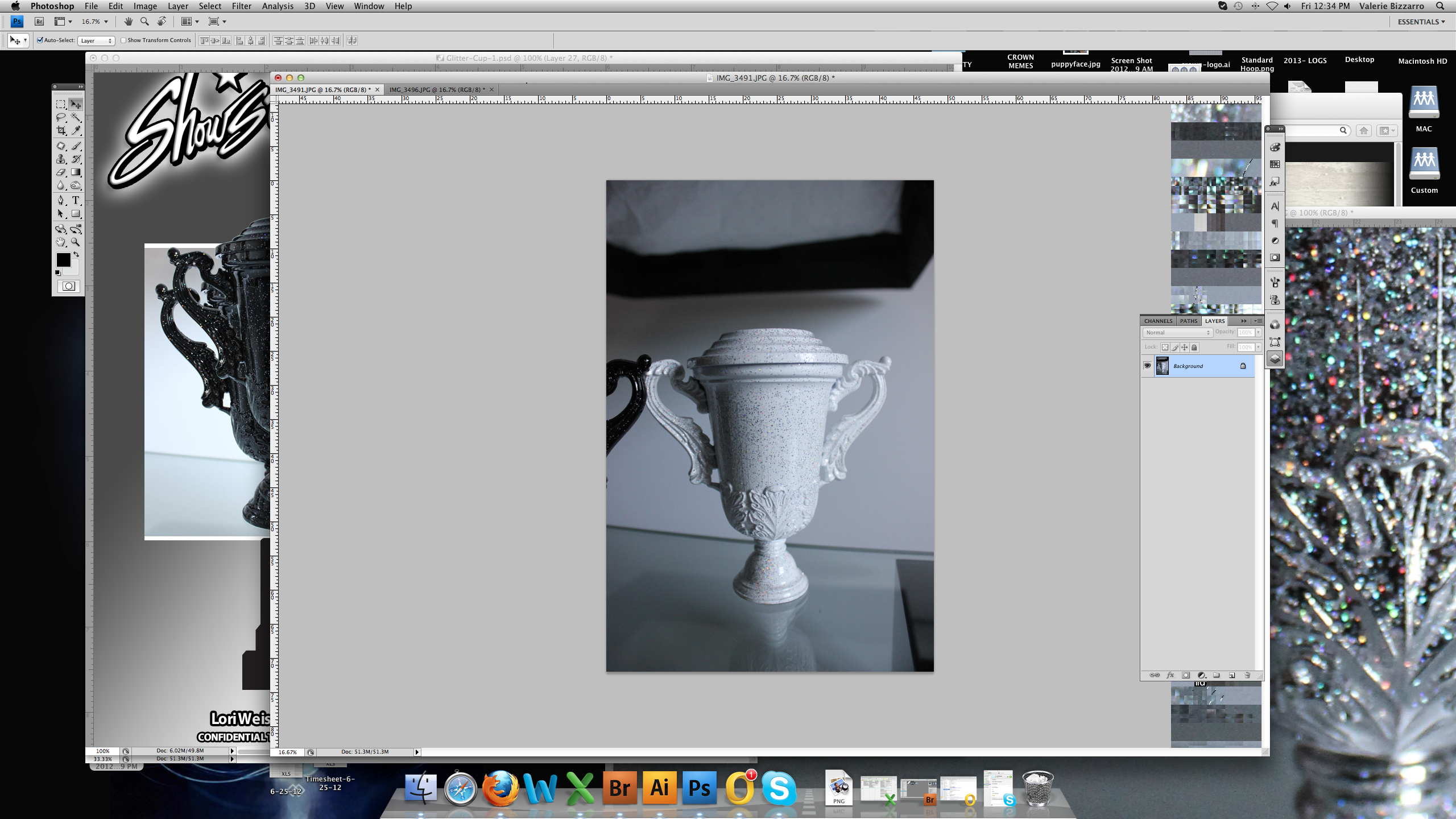Select the Rectangle shape tool

pos(76,214)
